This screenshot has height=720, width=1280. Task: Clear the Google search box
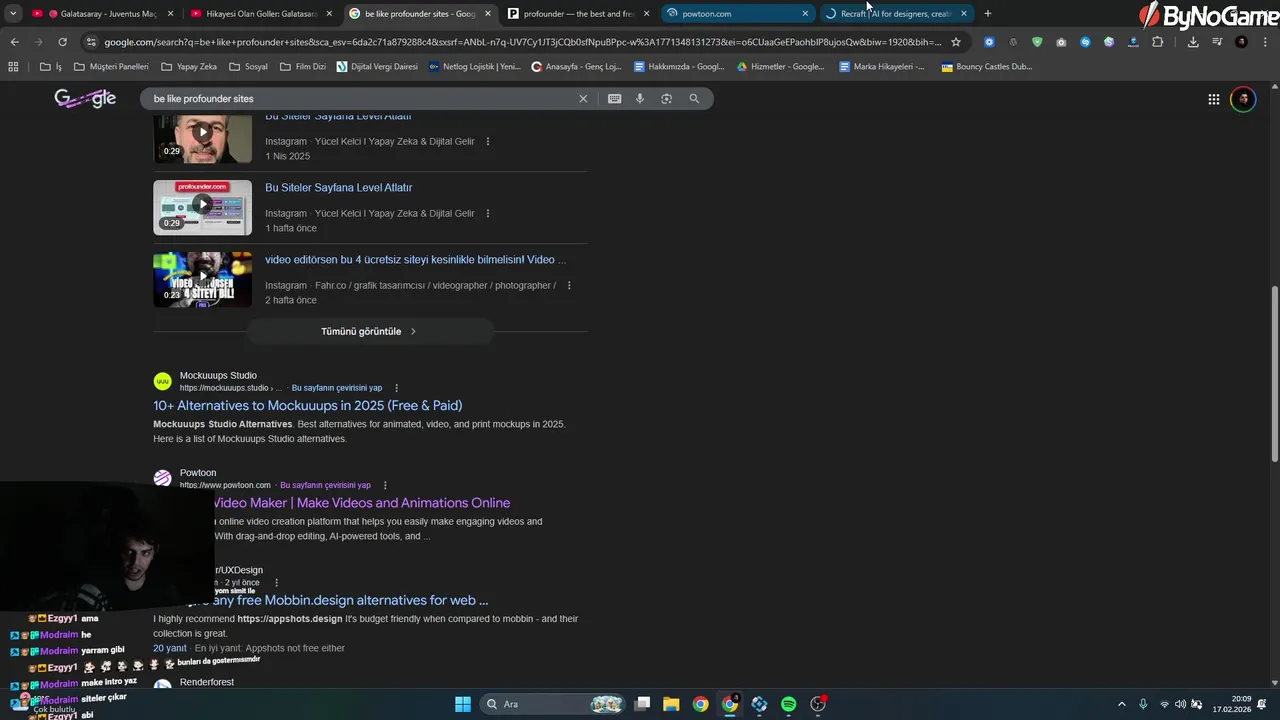583,99
